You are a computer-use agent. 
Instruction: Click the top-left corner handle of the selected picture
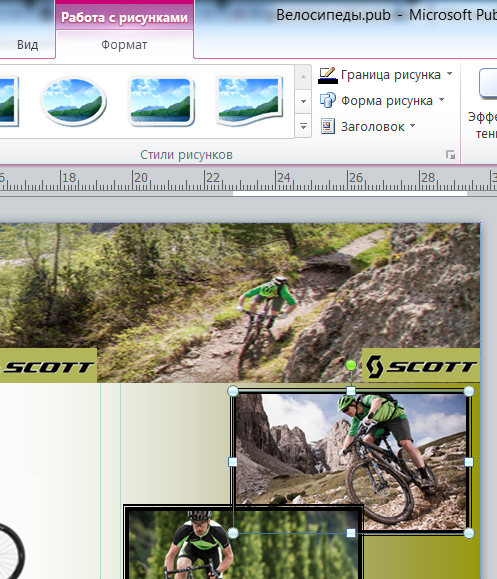pyautogui.click(x=233, y=391)
